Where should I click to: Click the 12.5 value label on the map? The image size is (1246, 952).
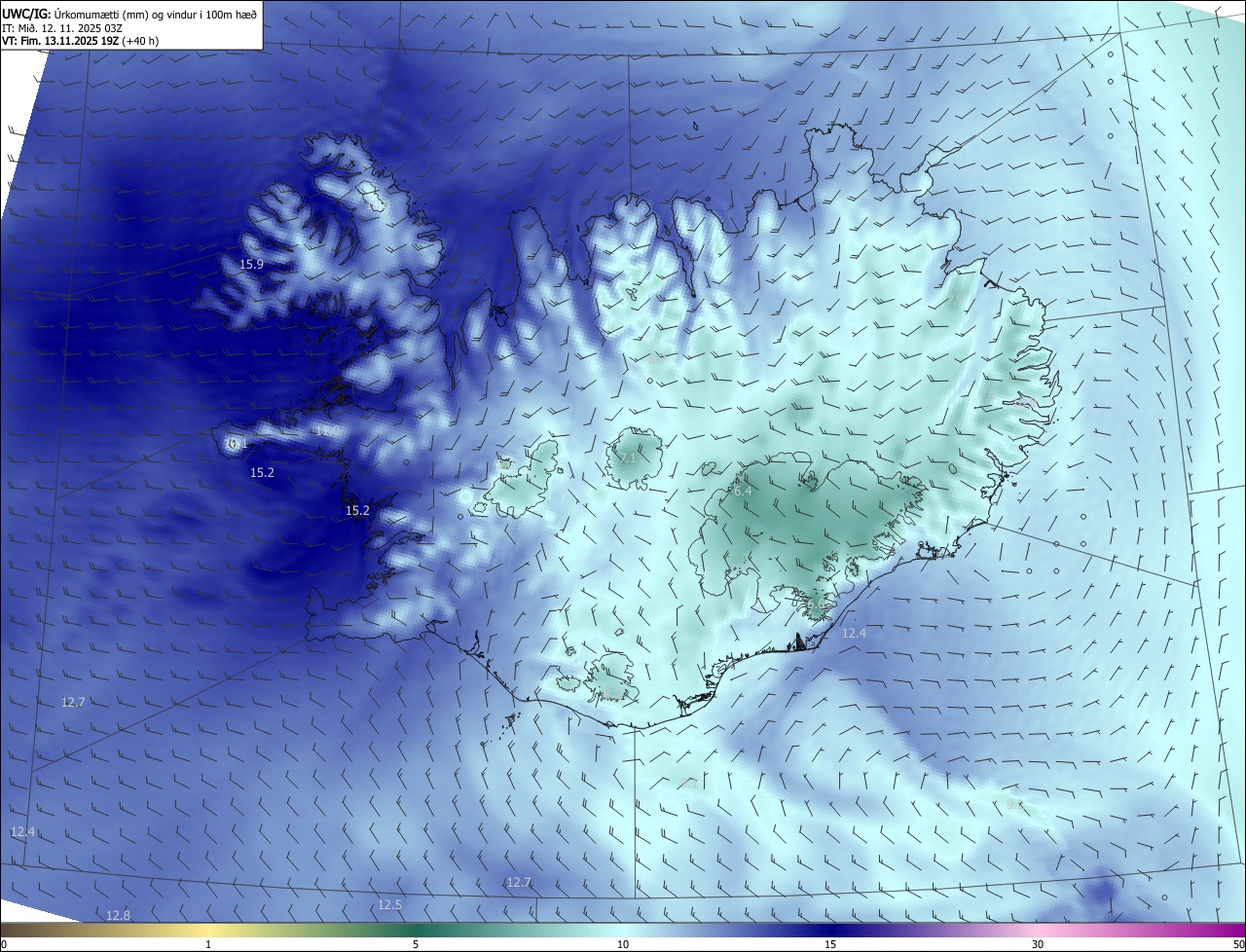click(x=389, y=904)
